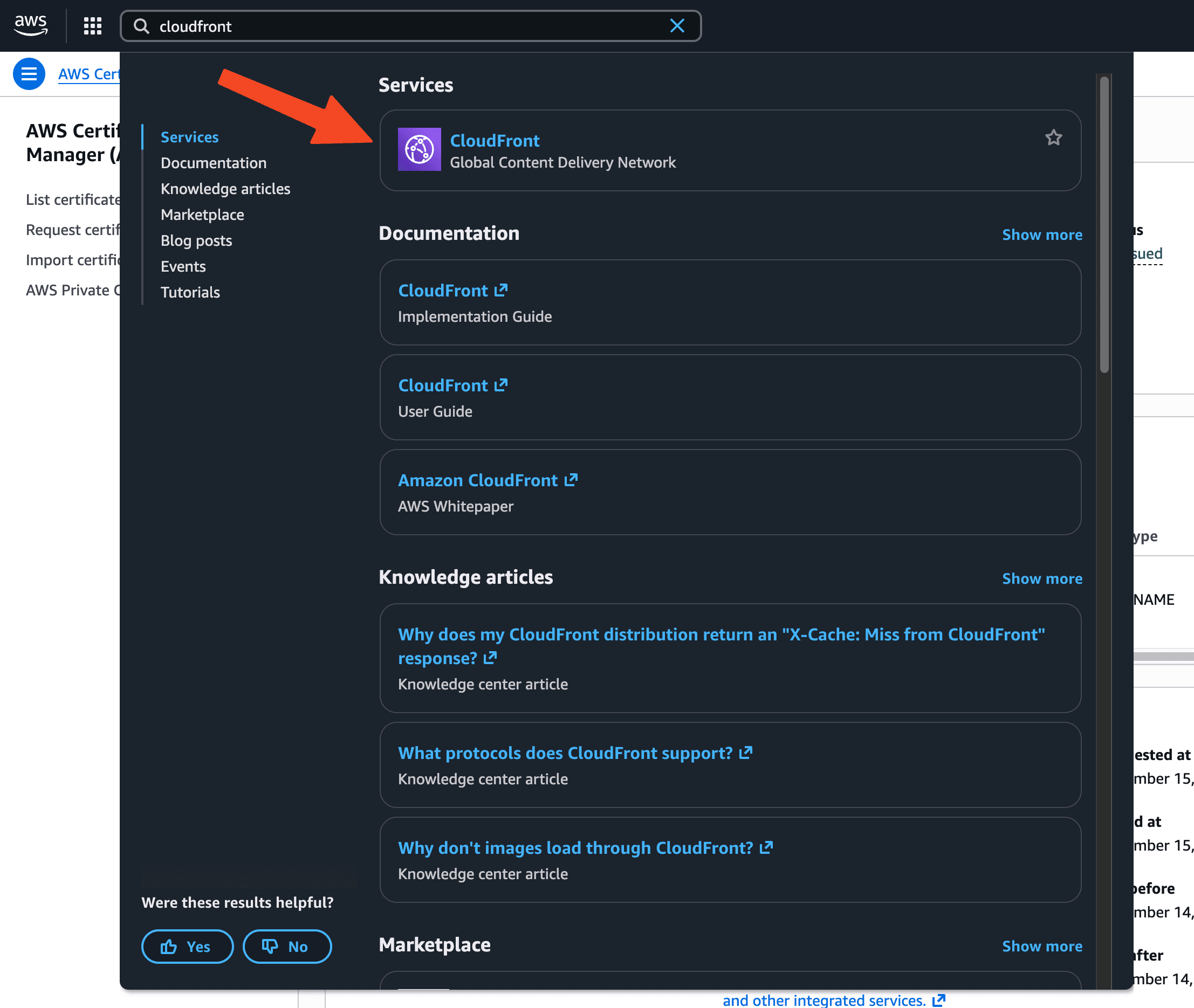
Task: Open the services grid menu icon
Action: click(93, 26)
